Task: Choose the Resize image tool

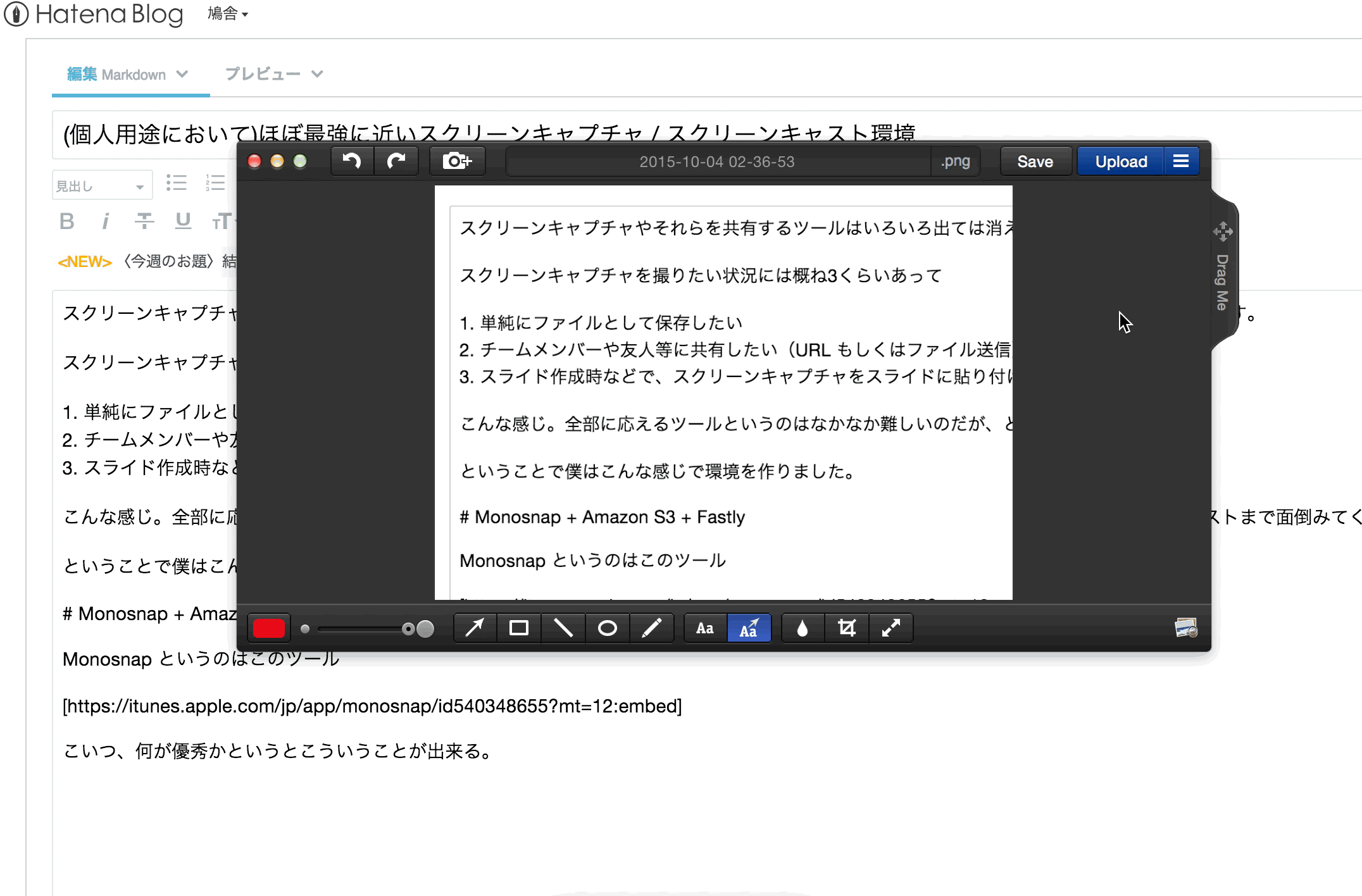Action: (891, 628)
